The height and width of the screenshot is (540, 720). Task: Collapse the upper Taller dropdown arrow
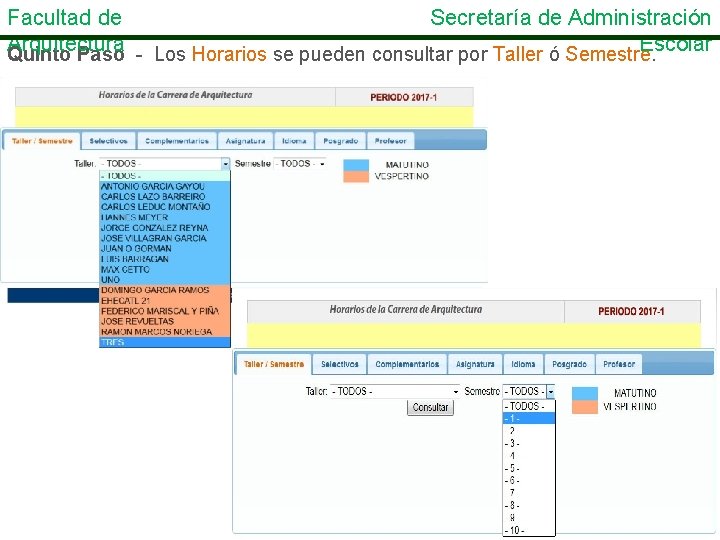click(x=225, y=163)
